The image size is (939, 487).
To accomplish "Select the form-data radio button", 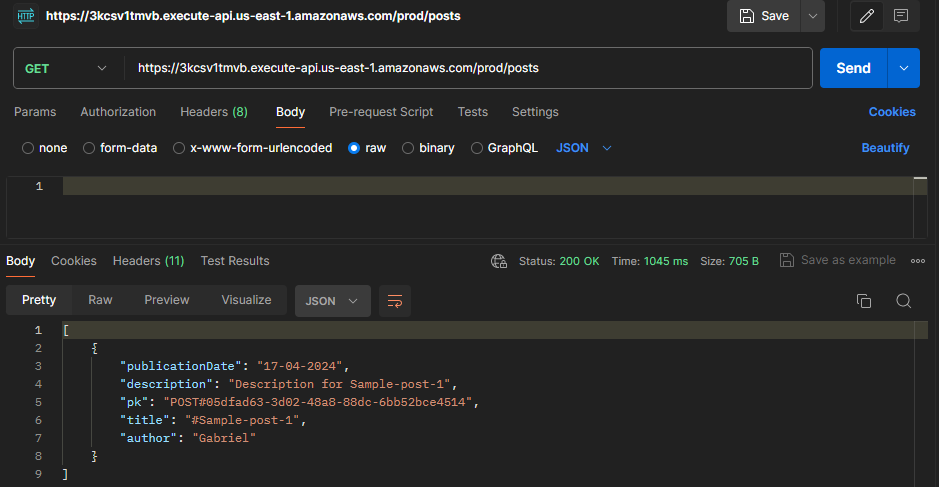I will point(89,148).
